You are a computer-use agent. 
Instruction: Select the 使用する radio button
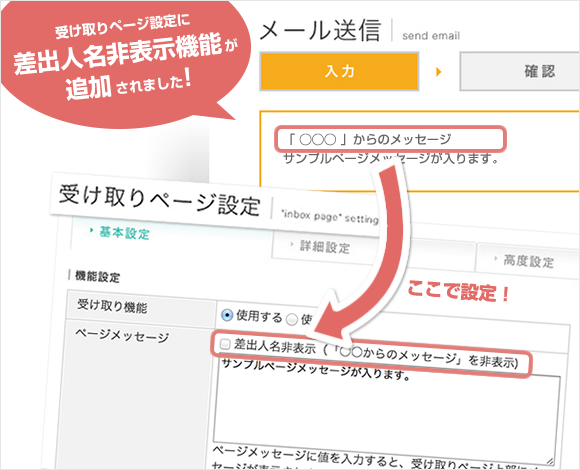(227, 315)
